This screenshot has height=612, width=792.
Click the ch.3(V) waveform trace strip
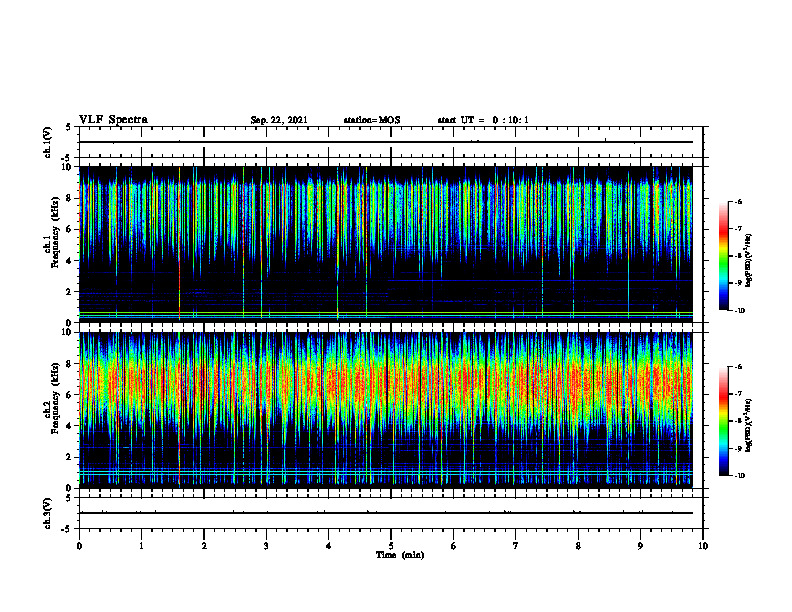click(x=391, y=513)
